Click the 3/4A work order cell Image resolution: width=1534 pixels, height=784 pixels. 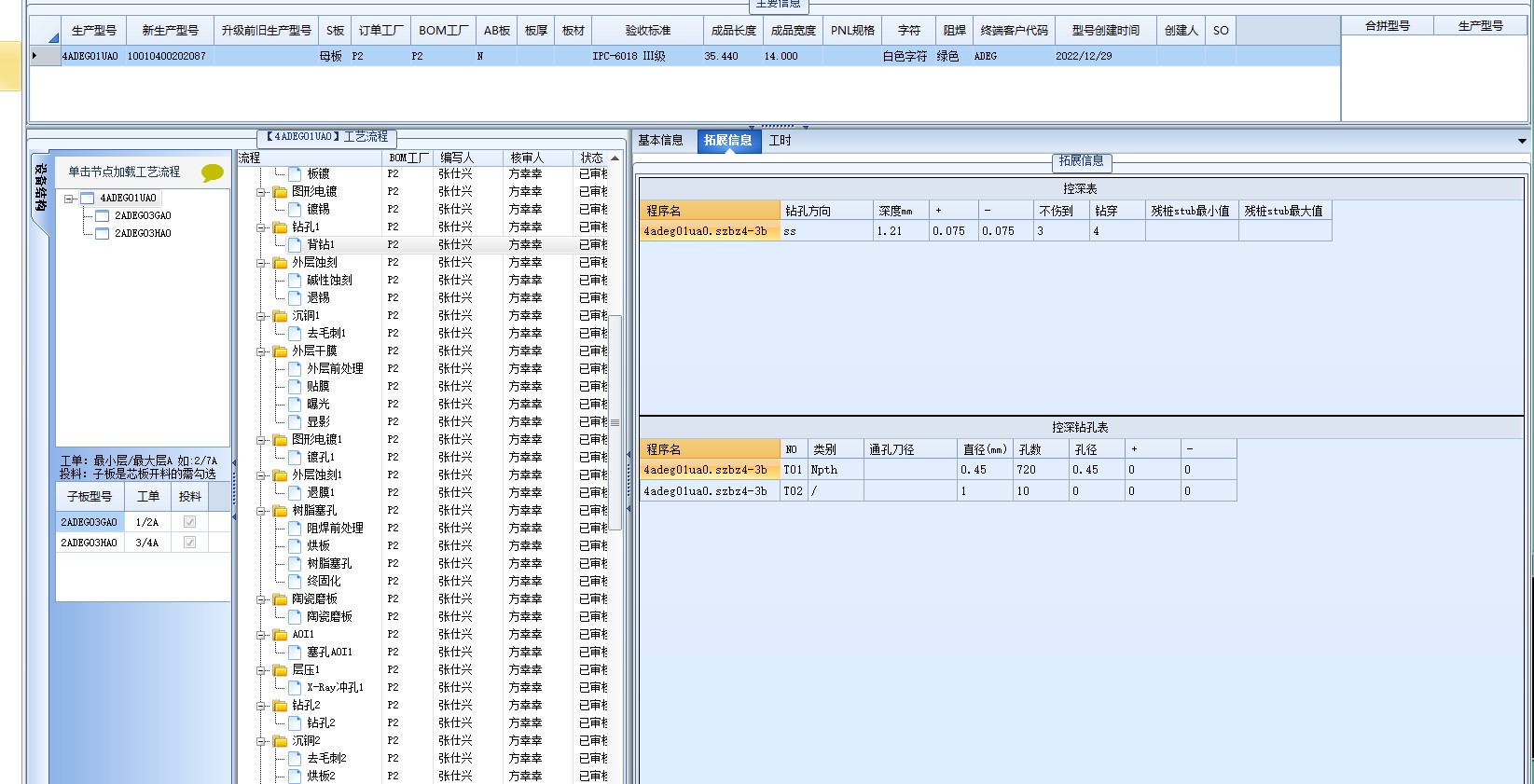pyautogui.click(x=147, y=543)
